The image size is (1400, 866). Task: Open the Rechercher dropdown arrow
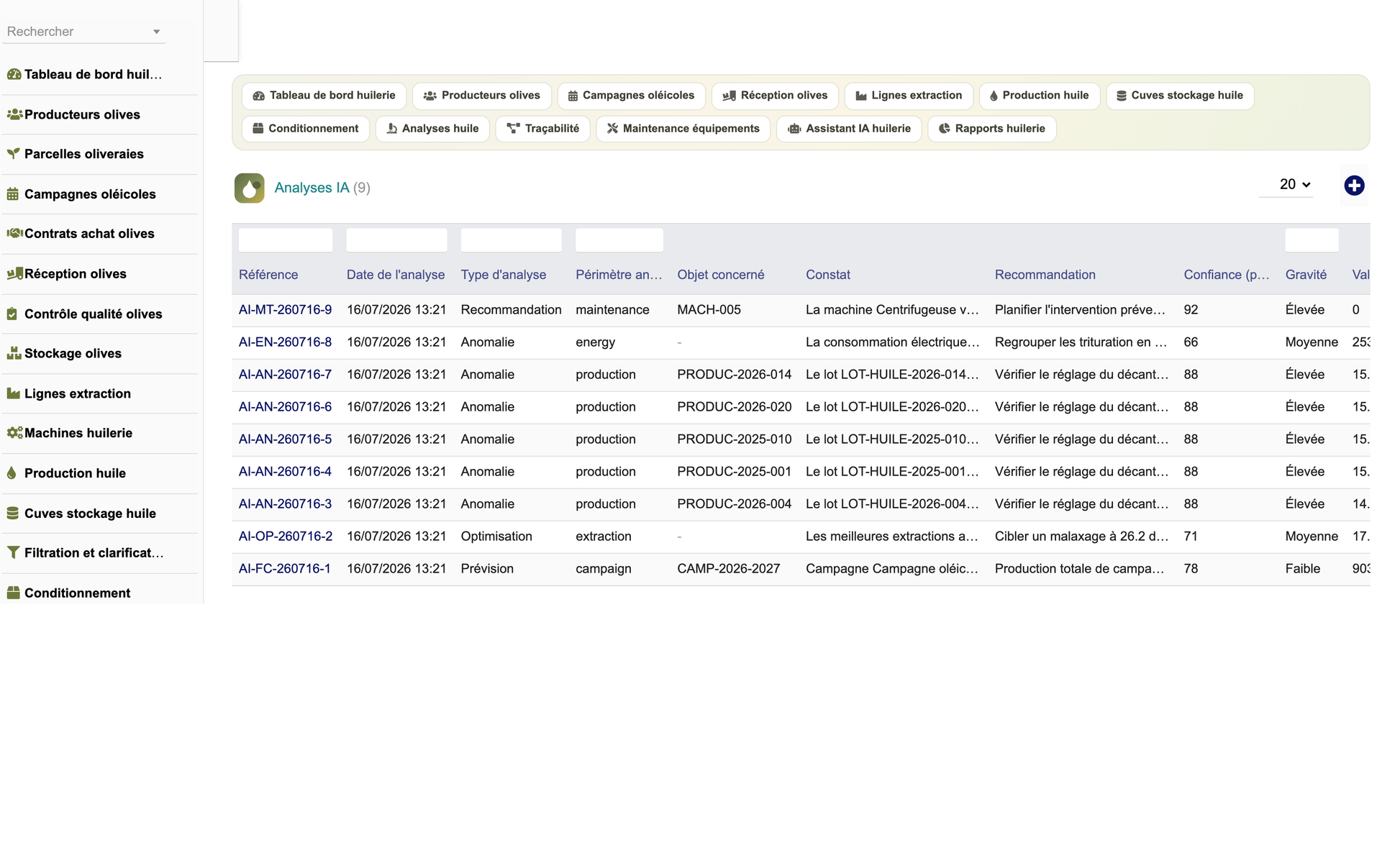(156, 32)
